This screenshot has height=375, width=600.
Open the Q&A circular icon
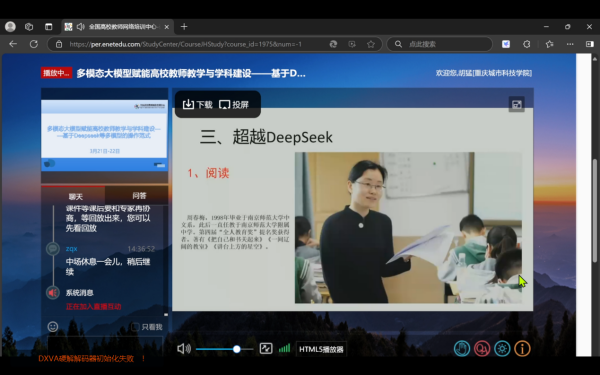(482, 349)
